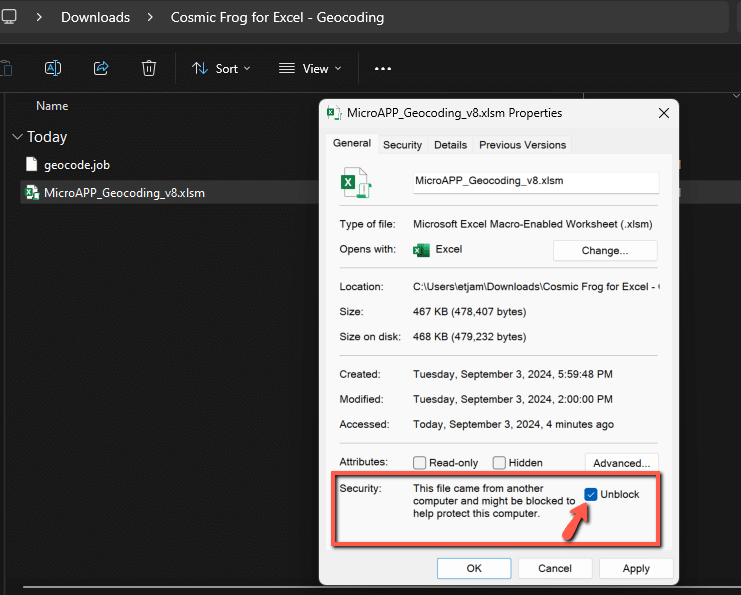Click the Created date value
The image size is (741, 595).
pos(513,374)
